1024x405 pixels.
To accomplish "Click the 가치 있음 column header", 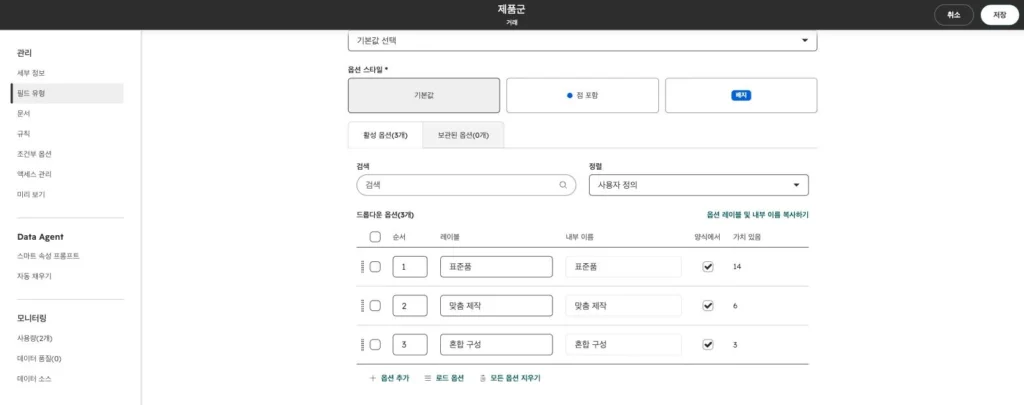I will [746, 237].
